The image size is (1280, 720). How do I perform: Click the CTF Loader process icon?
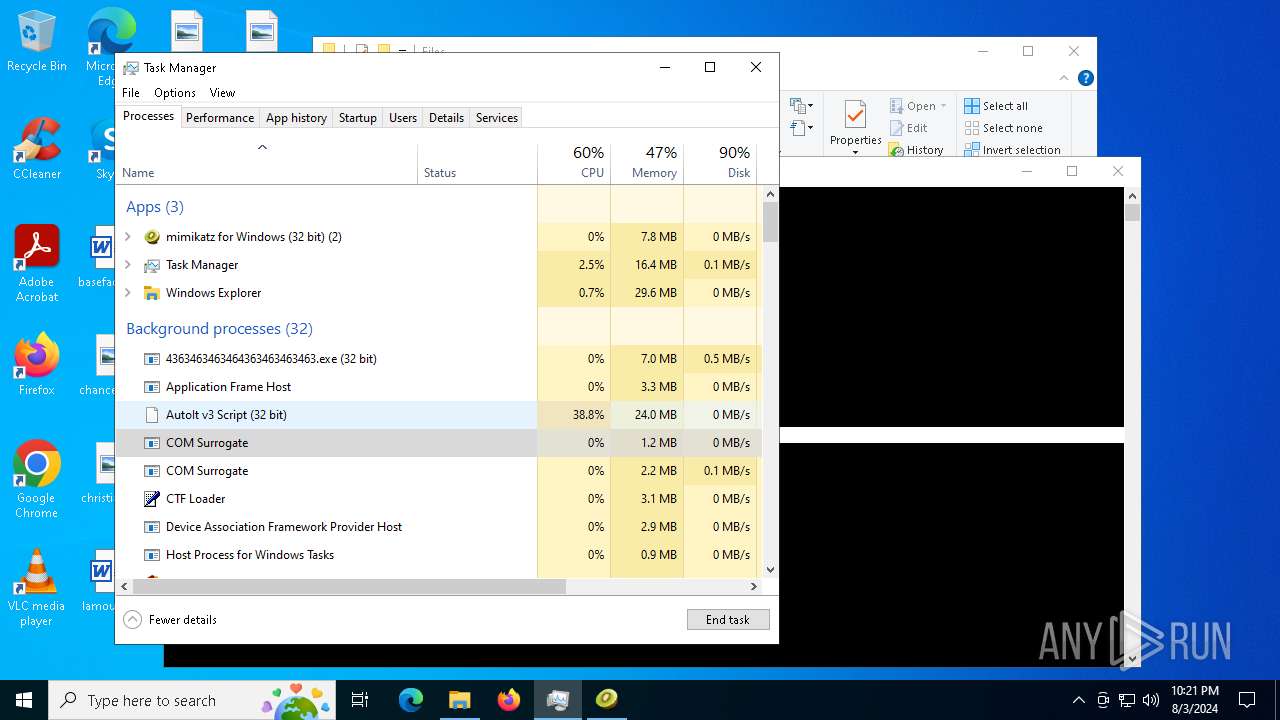click(x=152, y=499)
